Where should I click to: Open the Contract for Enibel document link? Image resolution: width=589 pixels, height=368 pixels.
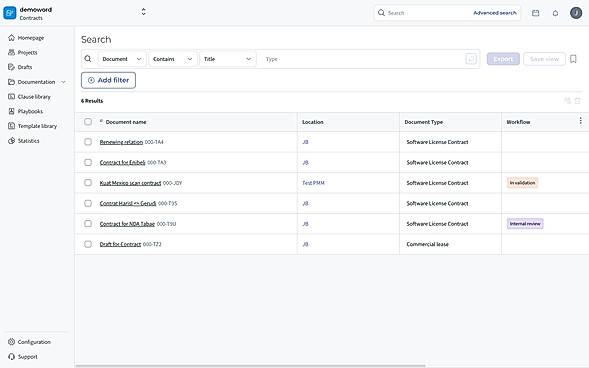[122, 163]
